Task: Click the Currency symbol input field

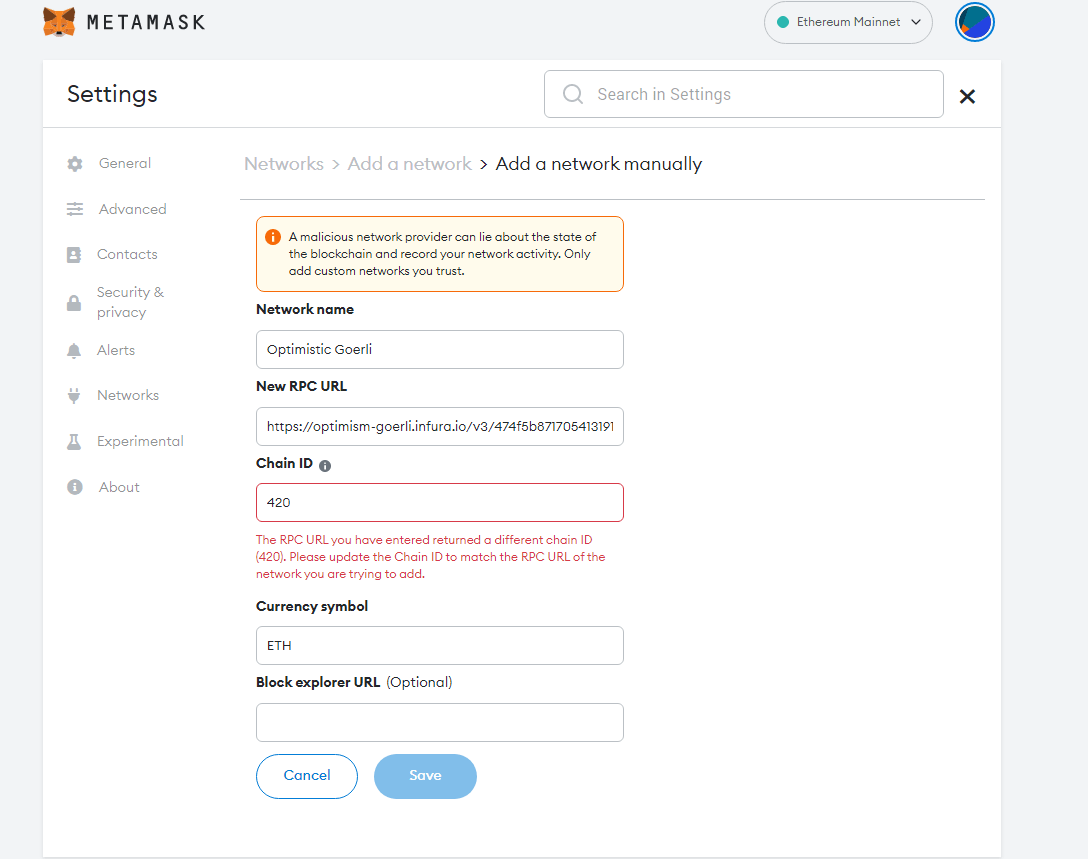Action: point(440,645)
